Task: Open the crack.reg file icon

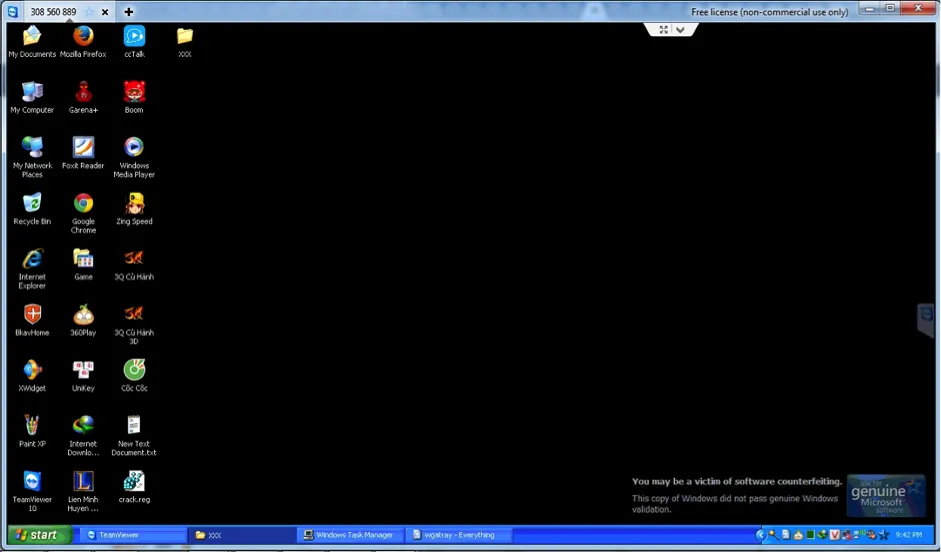Action: [x=134, y=482]
